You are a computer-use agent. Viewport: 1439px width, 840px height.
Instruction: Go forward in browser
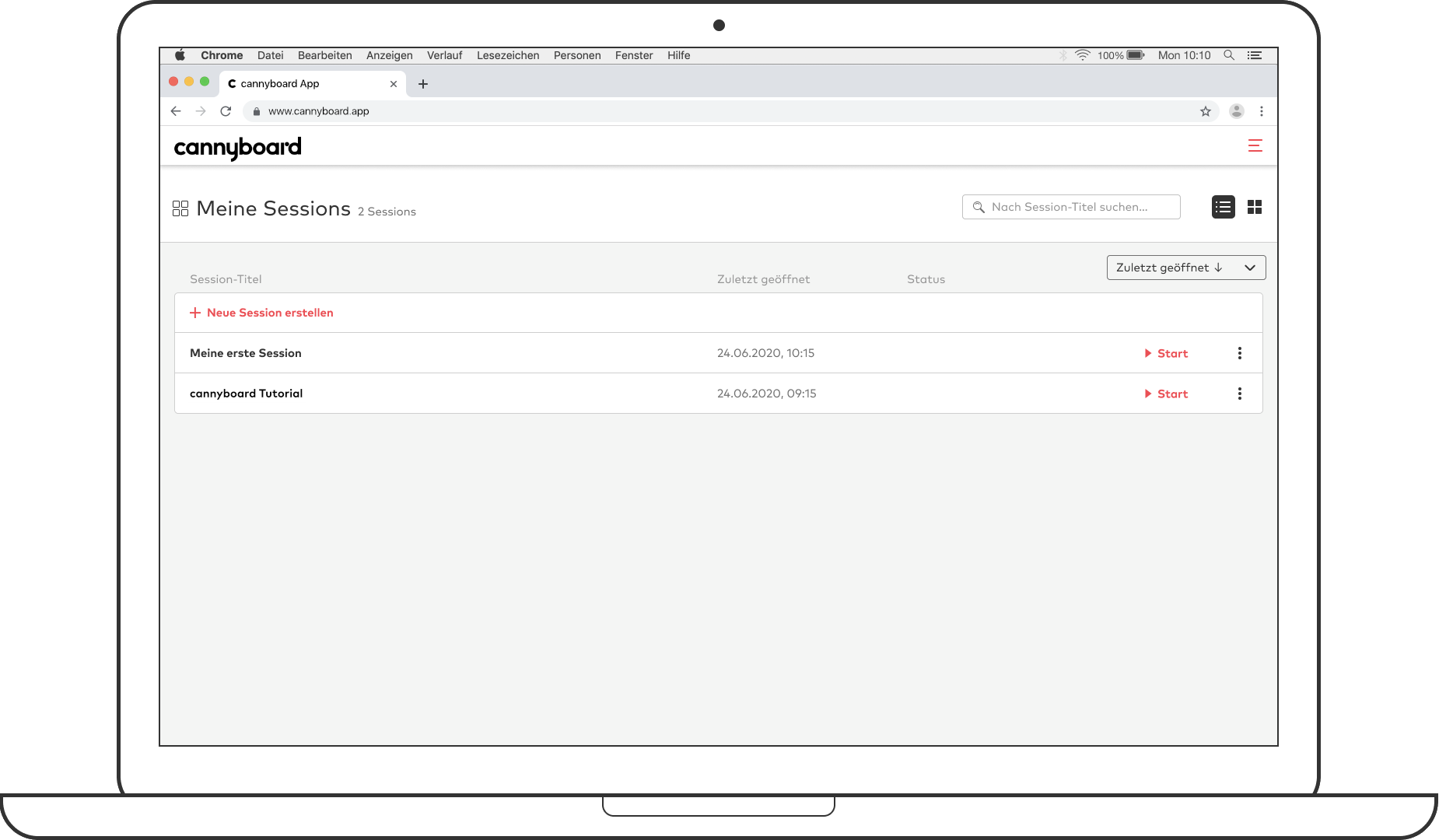[x=201, y=111]
